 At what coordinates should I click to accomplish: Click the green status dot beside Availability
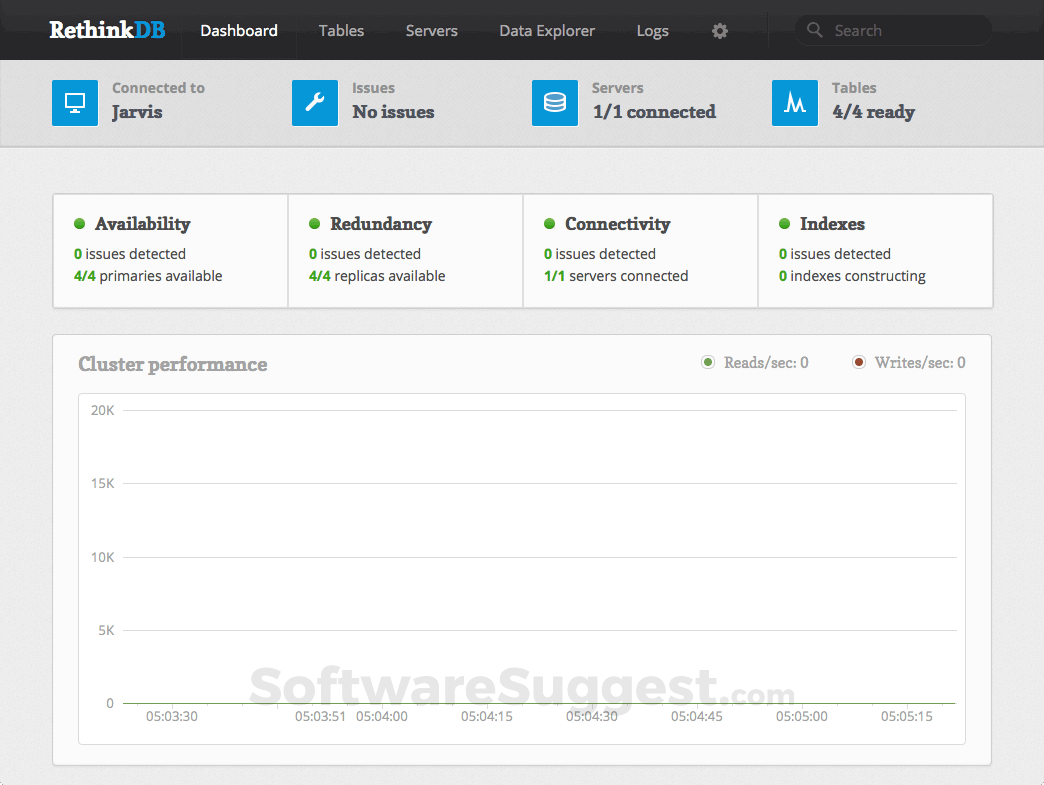(79, 222)
